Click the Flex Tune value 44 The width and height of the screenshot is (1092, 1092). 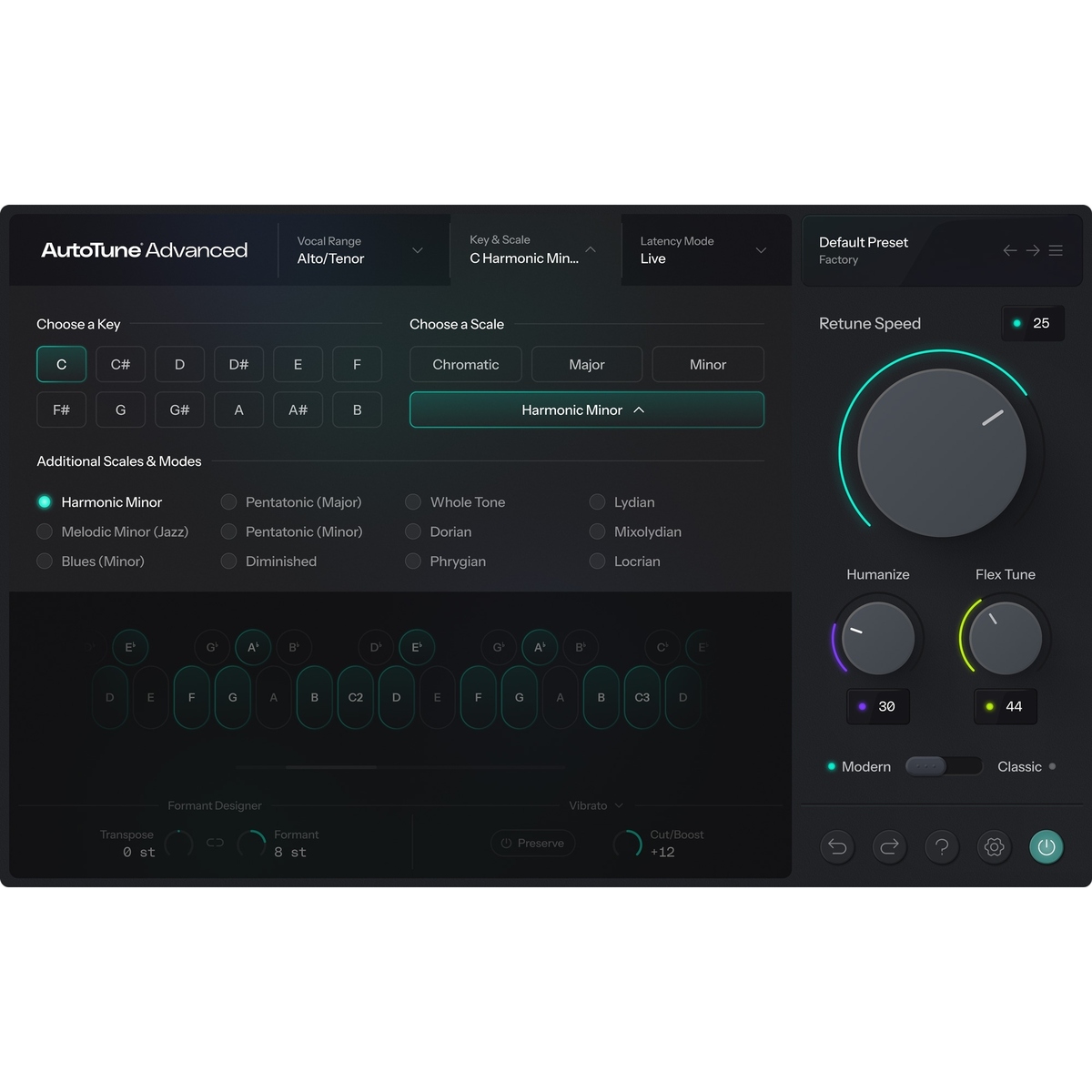pyautogui.click(x=1006, y=706)
